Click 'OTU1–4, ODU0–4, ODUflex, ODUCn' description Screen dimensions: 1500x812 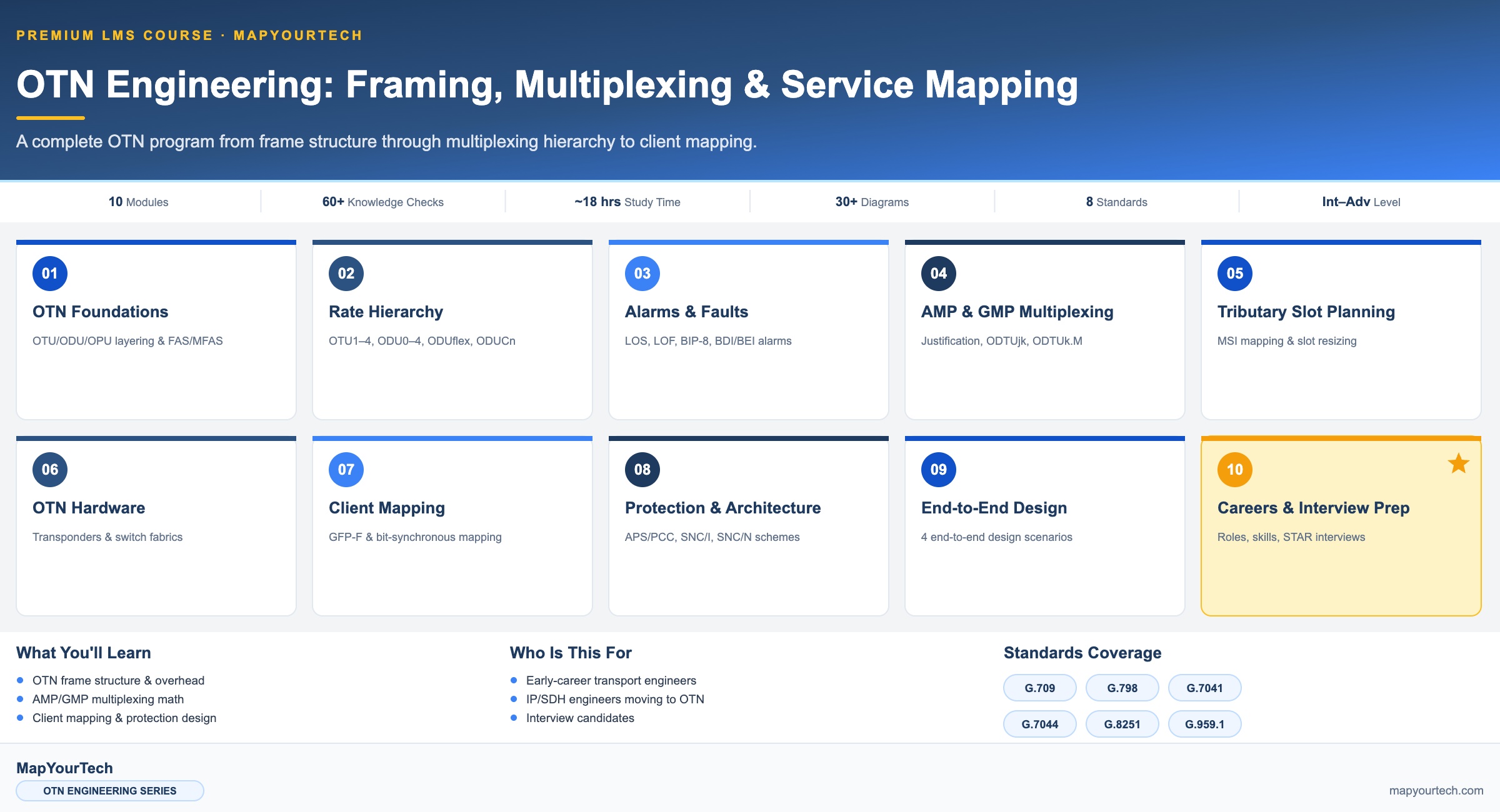click(x=422, y=341)
